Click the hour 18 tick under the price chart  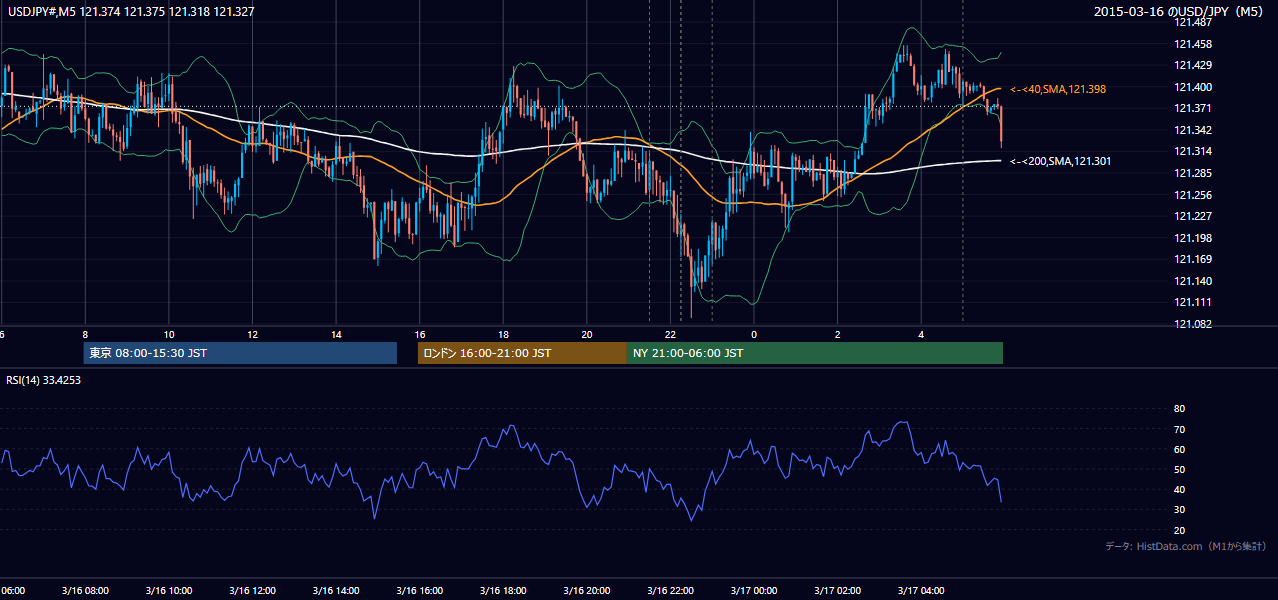tap(504, 334)
